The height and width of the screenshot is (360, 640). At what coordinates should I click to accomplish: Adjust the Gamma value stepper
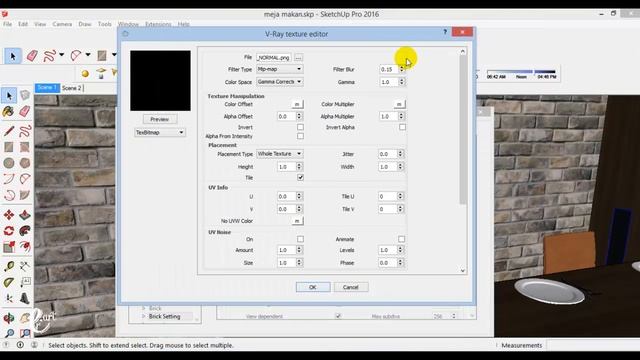[402, 82]
